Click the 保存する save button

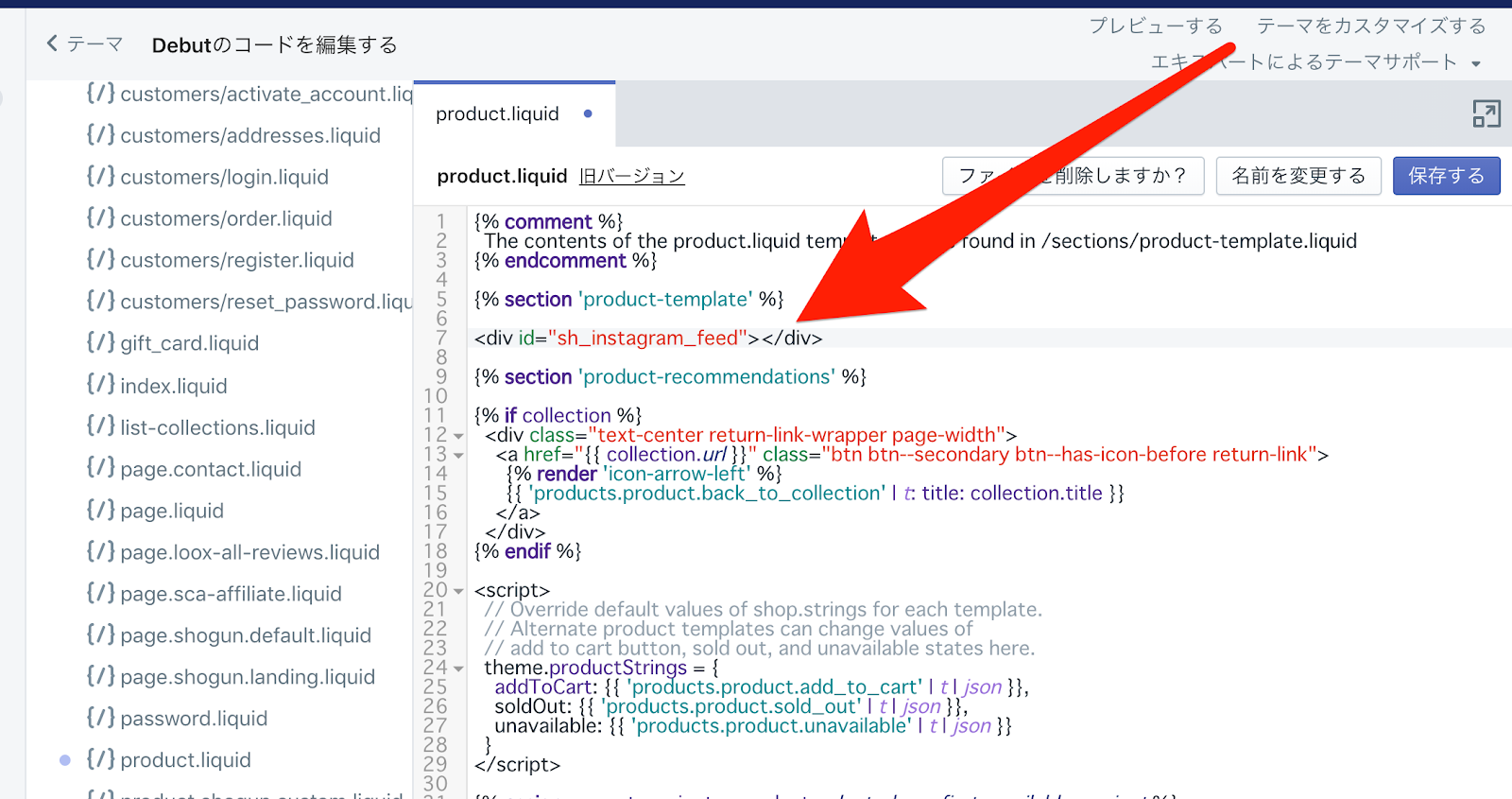pos(1446,176)
